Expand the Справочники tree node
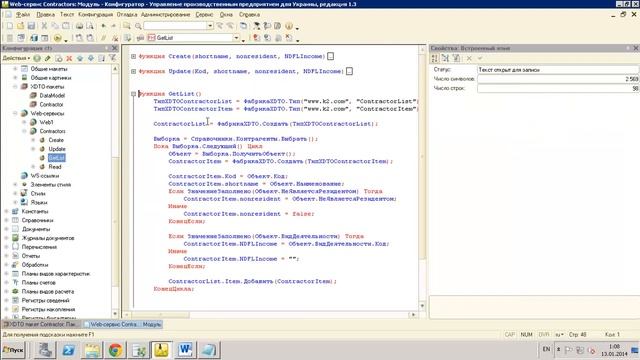Screen dimensions: 640x360 tap(6, 220)
